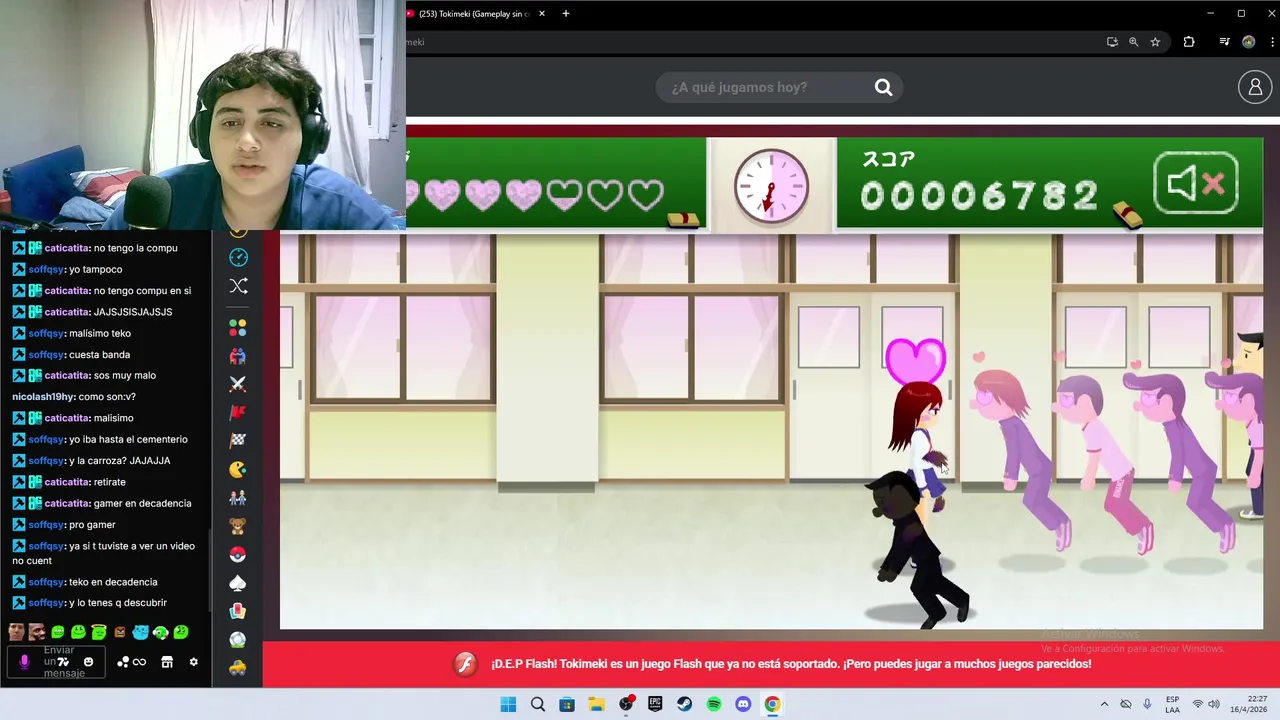The width and height of the screenshot is (1280, 720).
Task: Open the volume control in system tray
Action: (x=1213, y=704)
